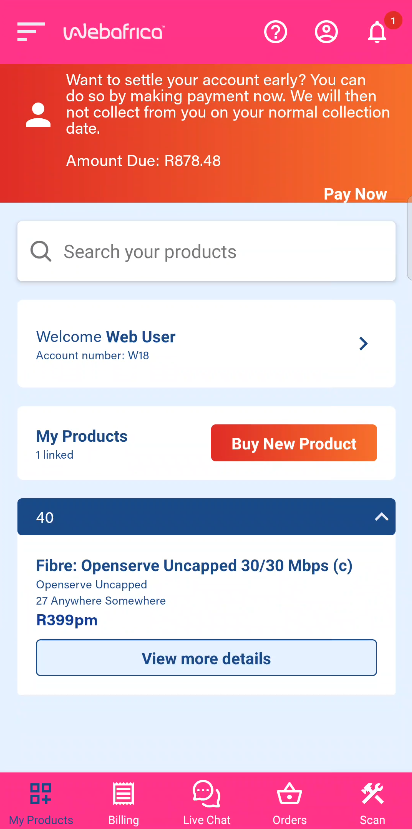Collapse the product group 40
Viewport: 412px width, 829px height.
[381, 517]
